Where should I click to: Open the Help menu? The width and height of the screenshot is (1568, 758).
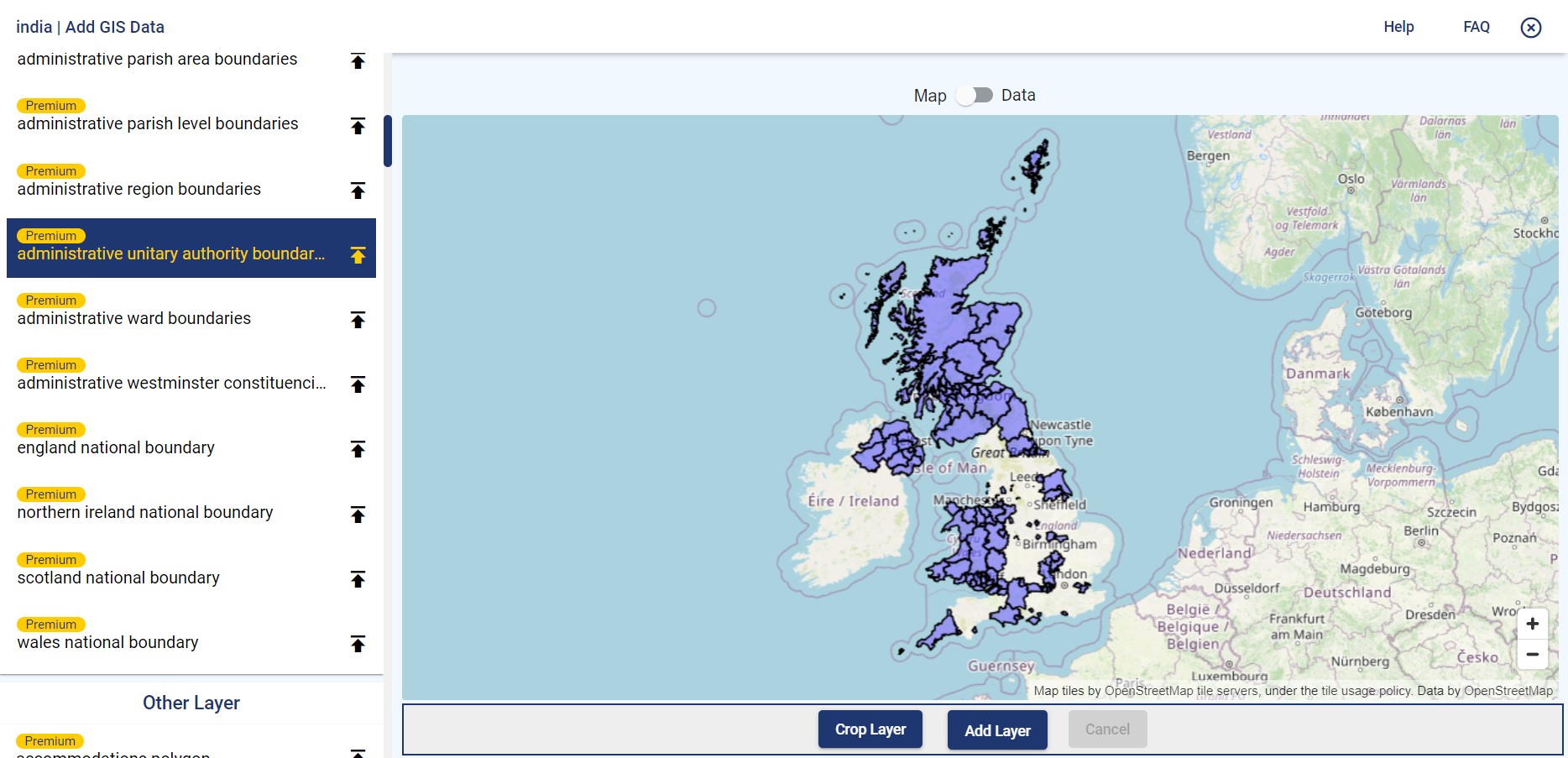(1398, 26)
